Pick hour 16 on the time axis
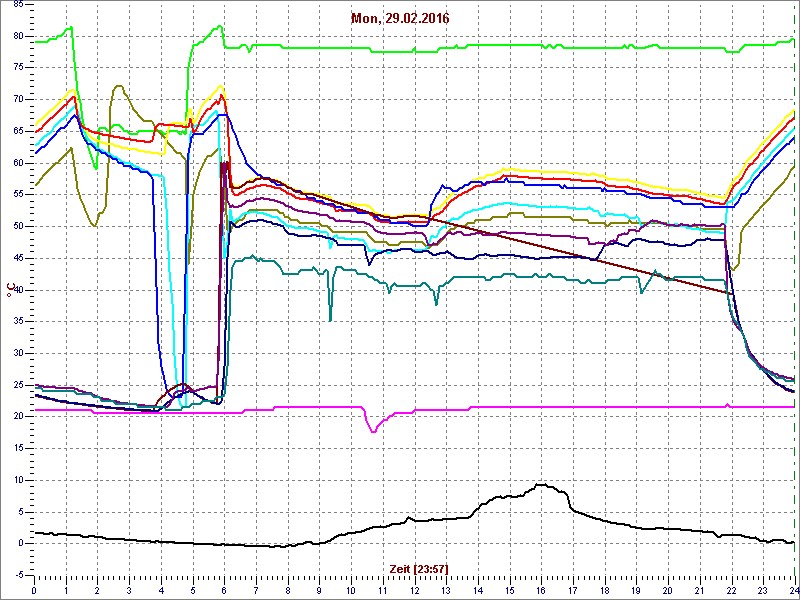 click(541, 588)
